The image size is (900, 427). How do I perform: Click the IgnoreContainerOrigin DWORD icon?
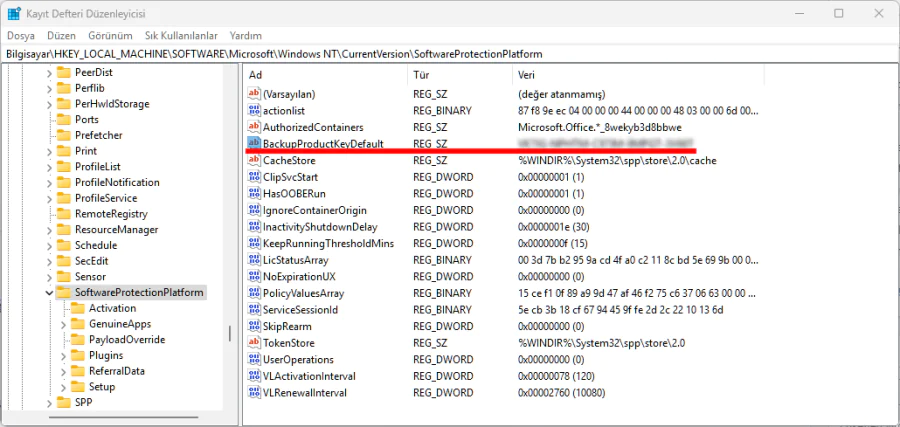point(254,210)
